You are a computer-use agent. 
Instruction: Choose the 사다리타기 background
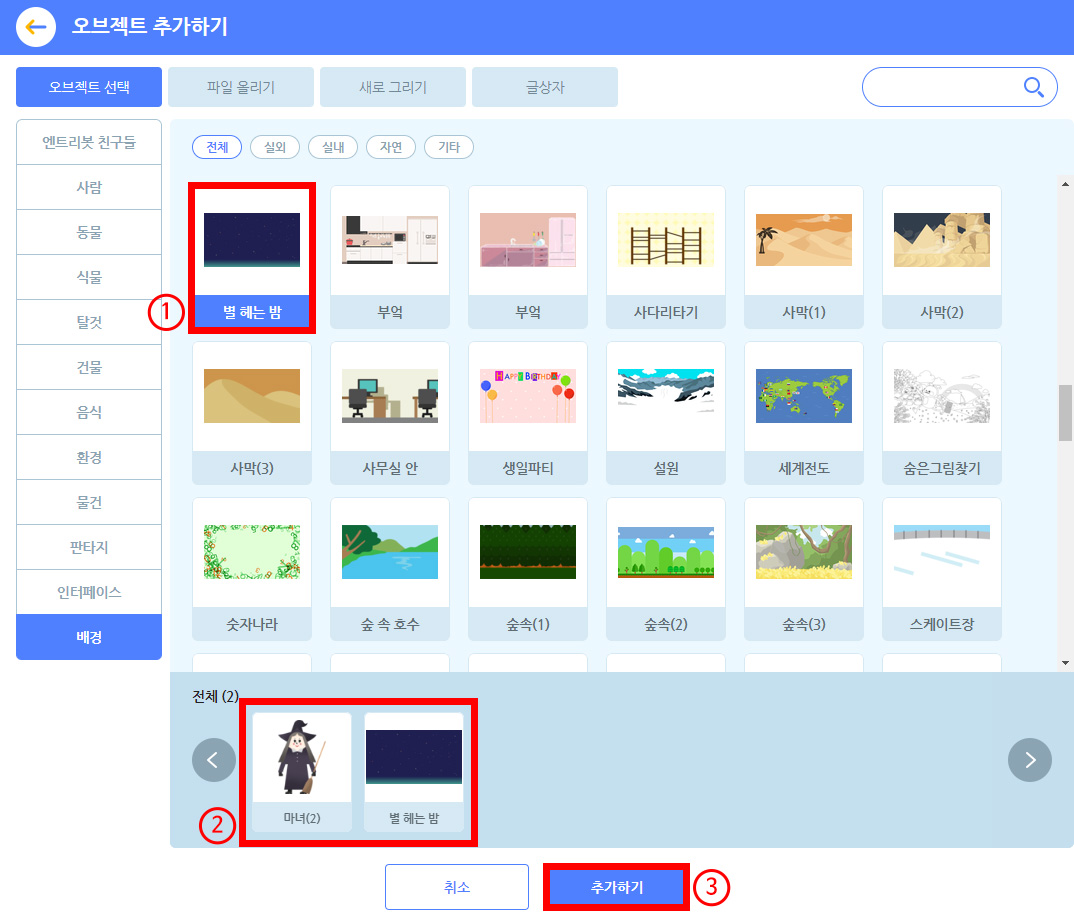(666, 258)
